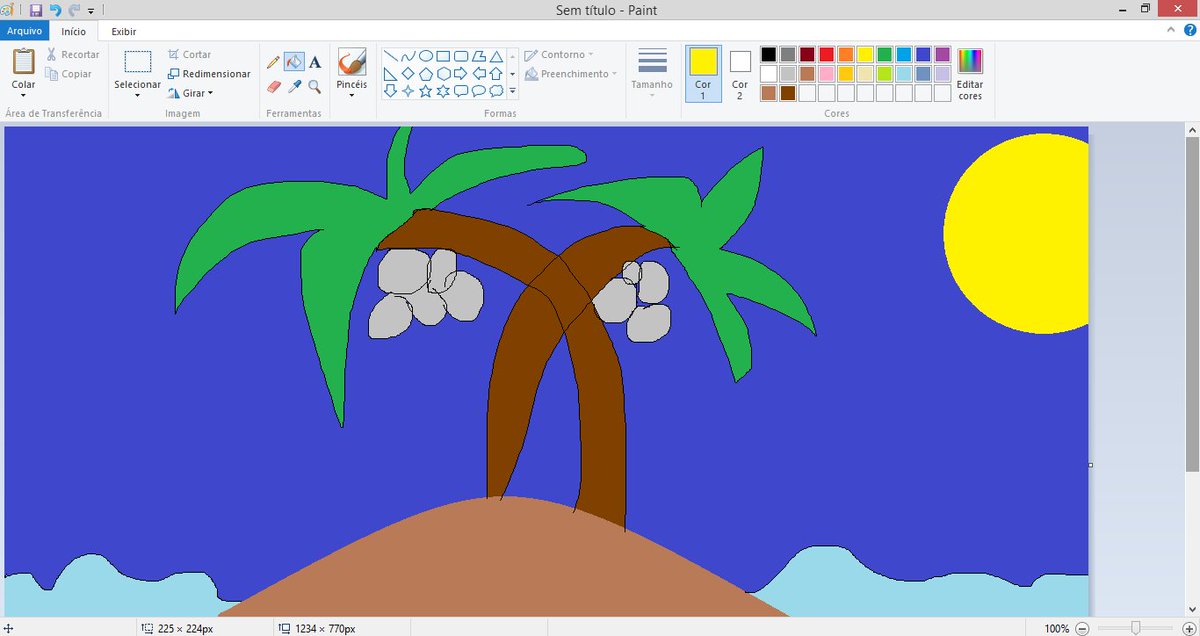Select the Text tool

pos(315,62)
